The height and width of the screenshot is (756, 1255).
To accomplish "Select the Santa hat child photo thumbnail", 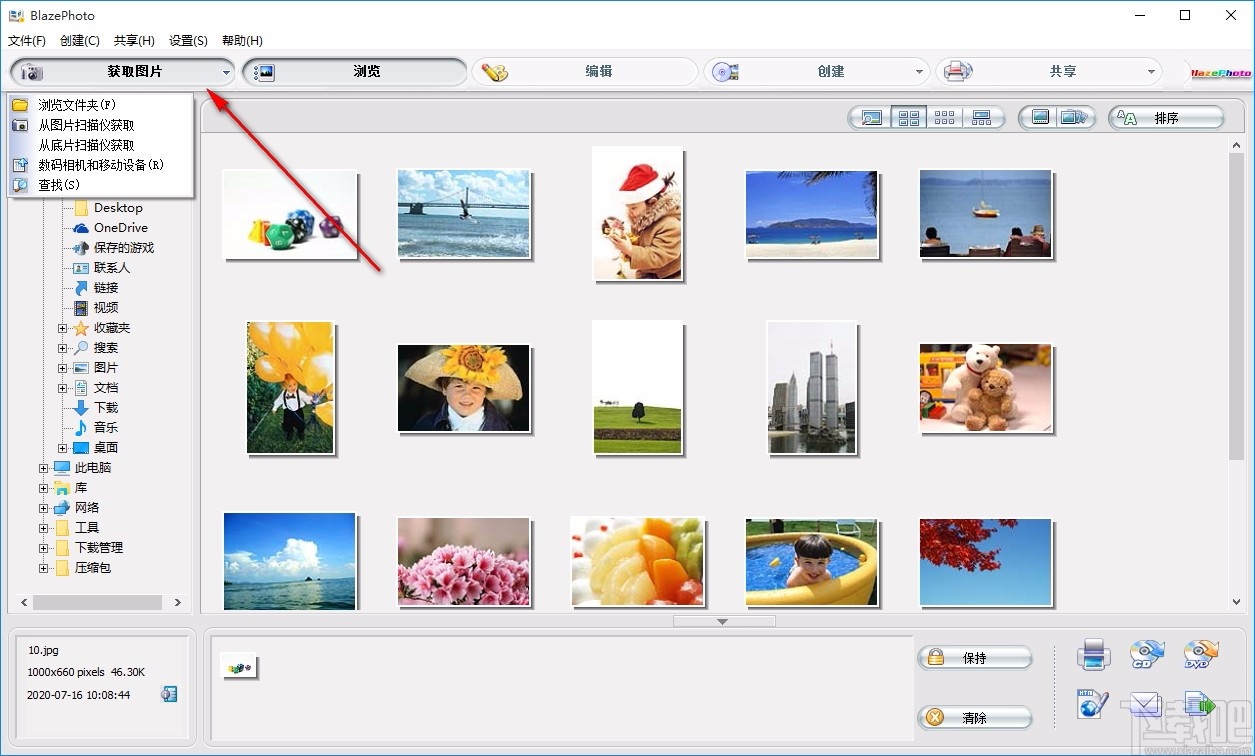I will [637, 214].
